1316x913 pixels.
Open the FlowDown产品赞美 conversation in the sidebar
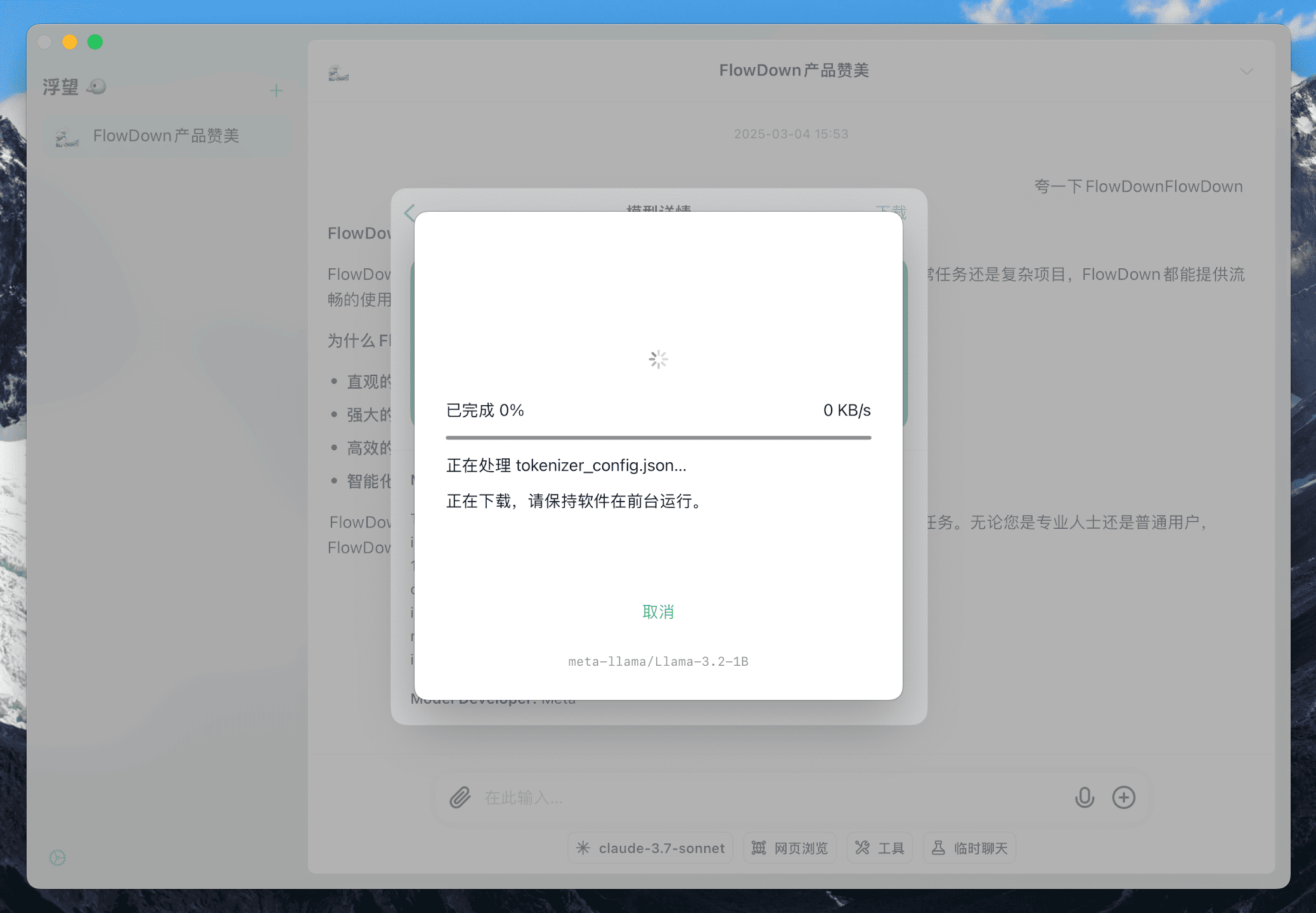pyautogui.click(x=167, y=136)
